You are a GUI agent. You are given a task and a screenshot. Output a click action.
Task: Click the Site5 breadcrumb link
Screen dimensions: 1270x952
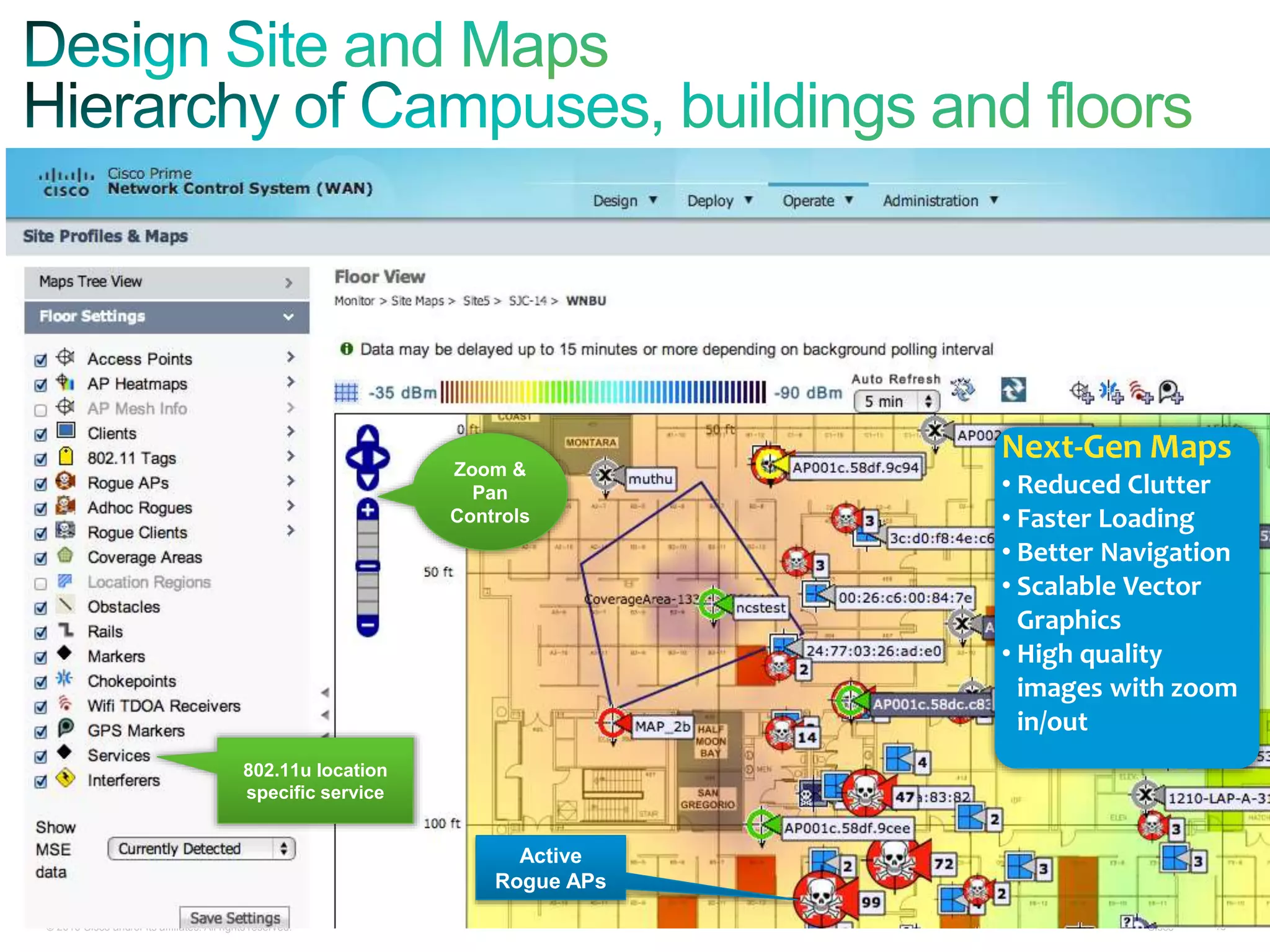click(476, 301)
